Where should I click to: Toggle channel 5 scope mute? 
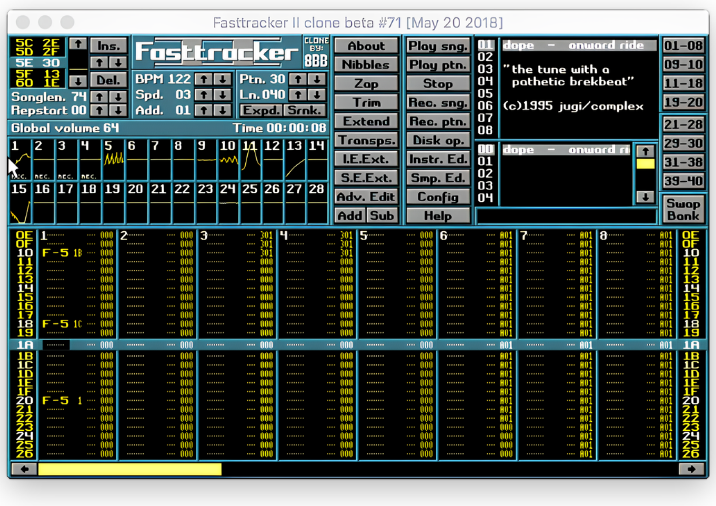point(113,159)
